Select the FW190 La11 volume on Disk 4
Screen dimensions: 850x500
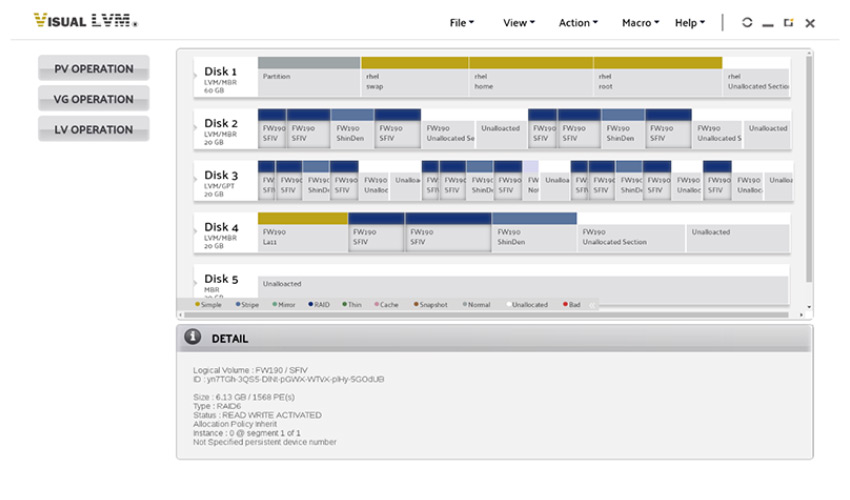click(302, 235)
